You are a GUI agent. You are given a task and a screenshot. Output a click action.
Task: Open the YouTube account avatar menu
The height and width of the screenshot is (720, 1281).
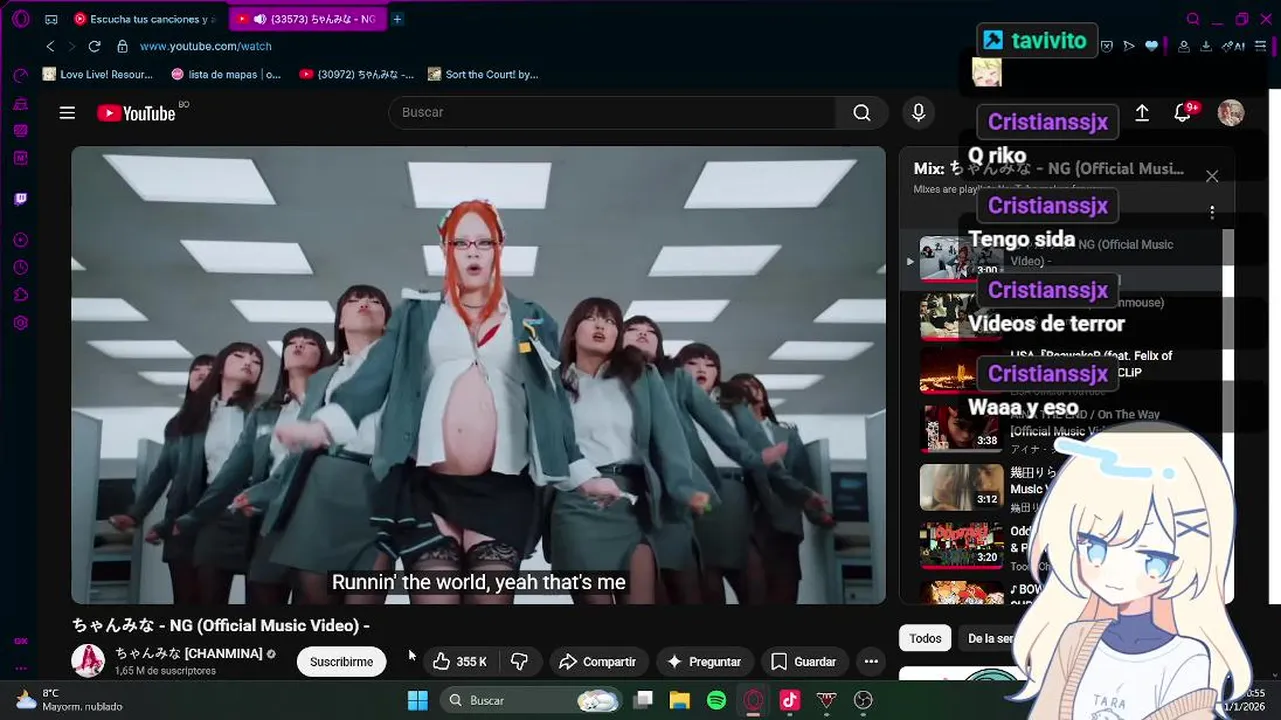pos(1230,113)
